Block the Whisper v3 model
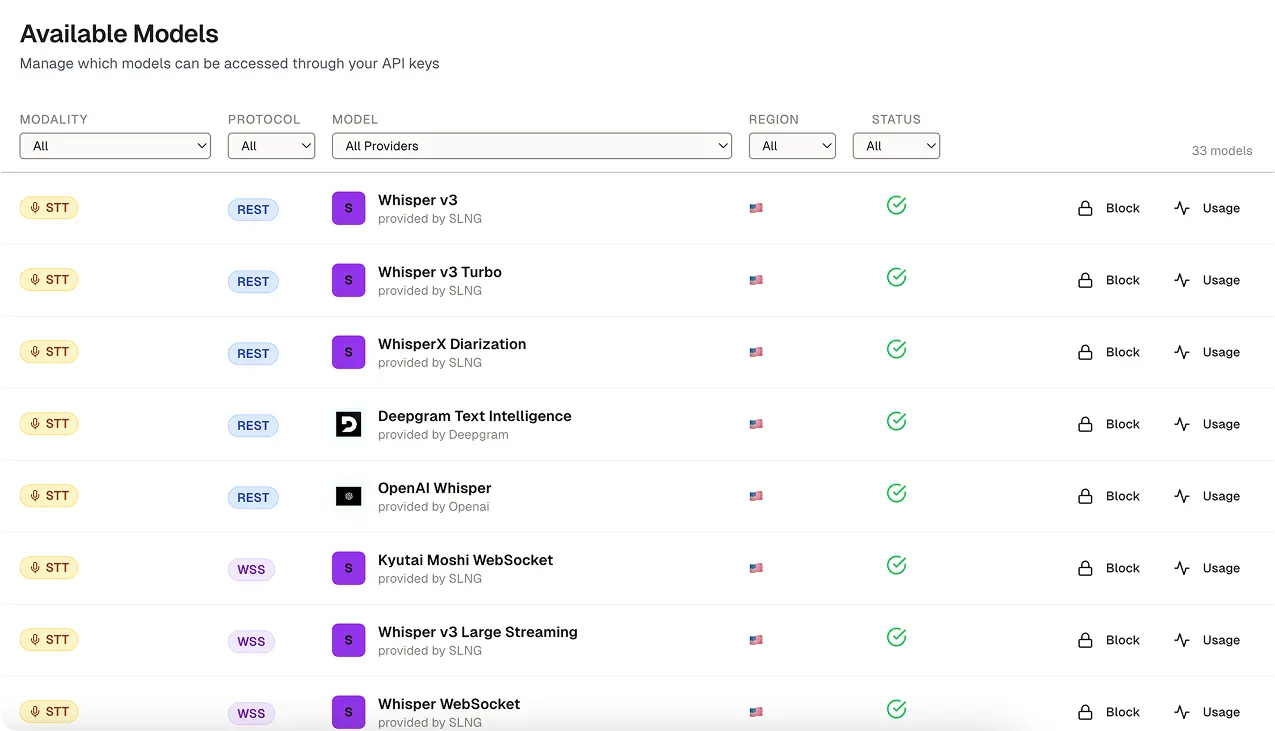The width and height of the screenshot is (1275, 731). pyautogui.click(x=1109, y=208)
